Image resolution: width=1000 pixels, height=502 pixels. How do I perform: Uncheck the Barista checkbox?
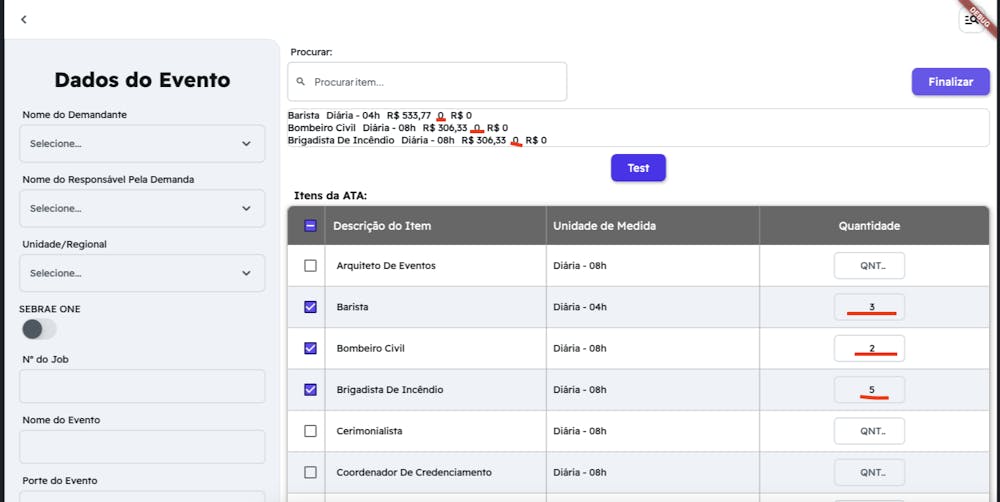[310, 307]
